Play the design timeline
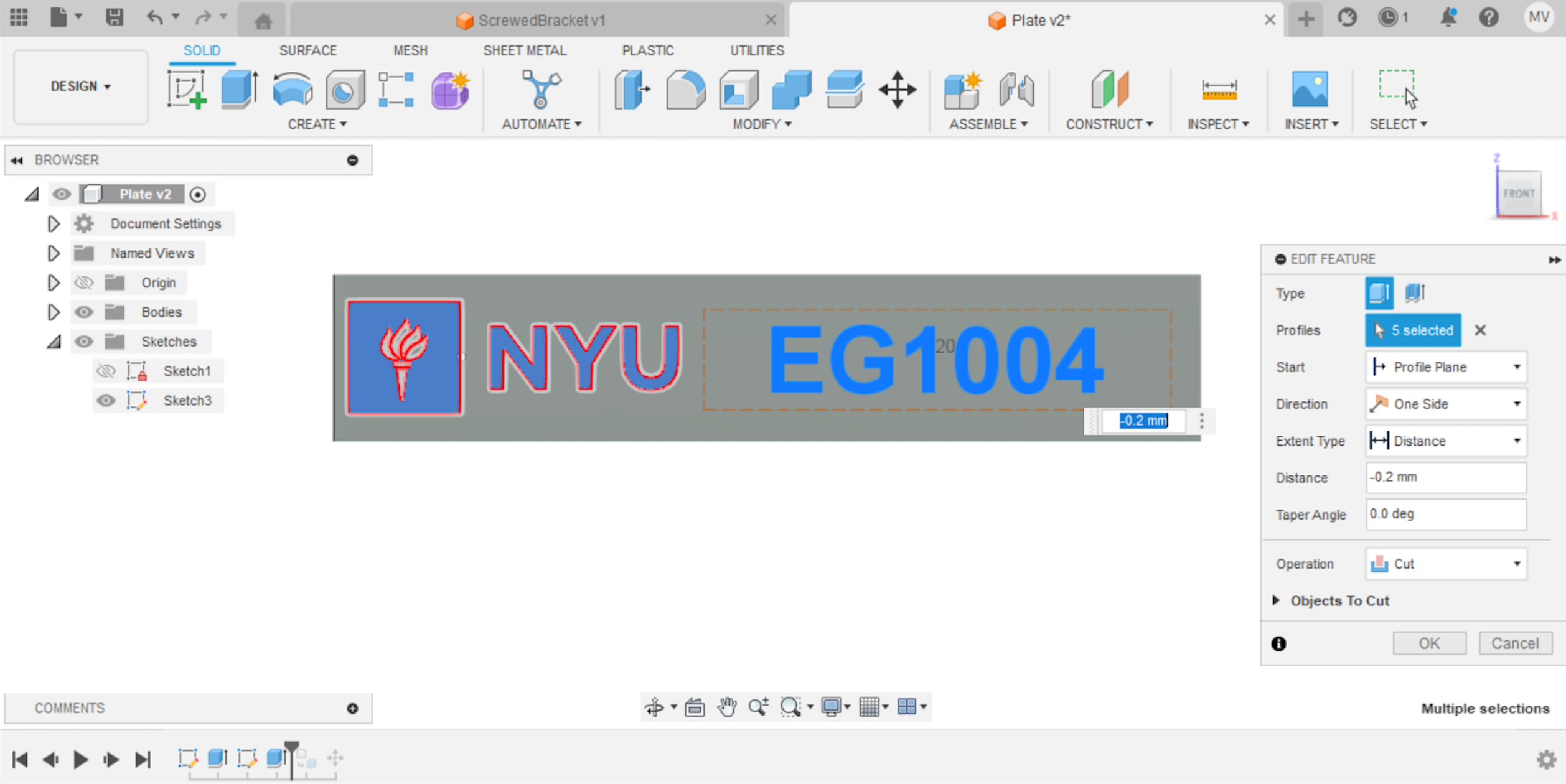This screenshot has width=1566, height=784. [x=80, y=759]
